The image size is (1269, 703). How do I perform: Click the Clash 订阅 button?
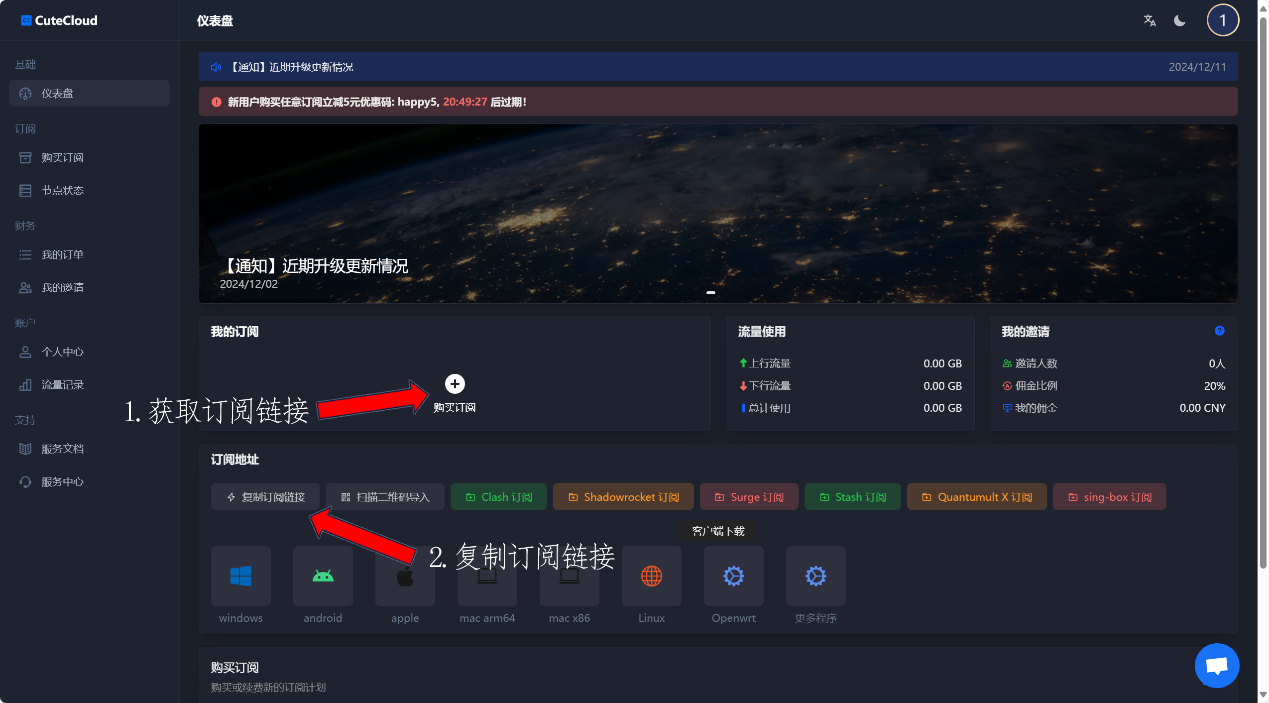[x=498, y=496]
